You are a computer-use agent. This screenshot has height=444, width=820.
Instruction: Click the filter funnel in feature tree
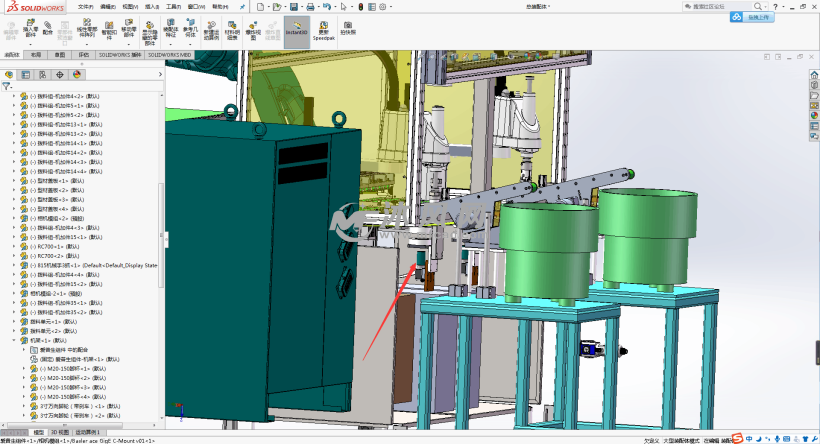coord(7,86)
